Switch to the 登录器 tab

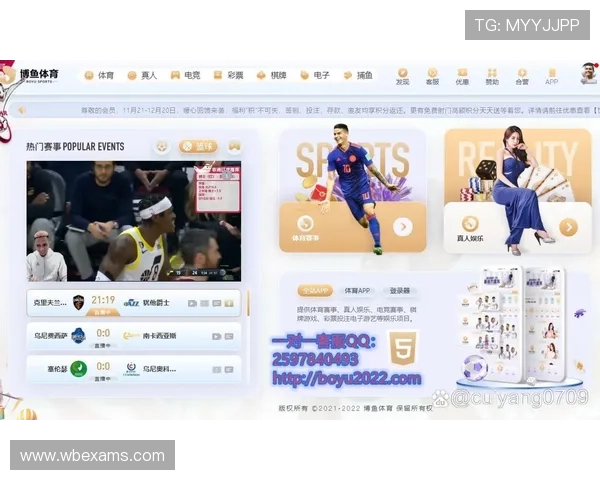click(x=400, y=291)
